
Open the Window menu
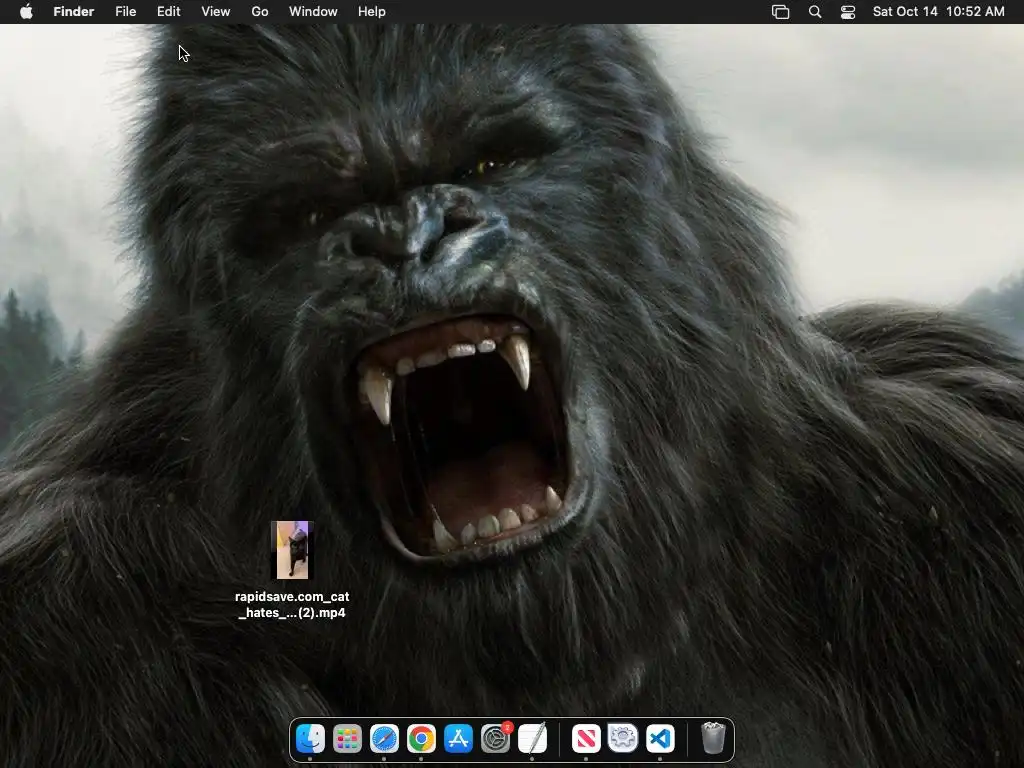313,12
